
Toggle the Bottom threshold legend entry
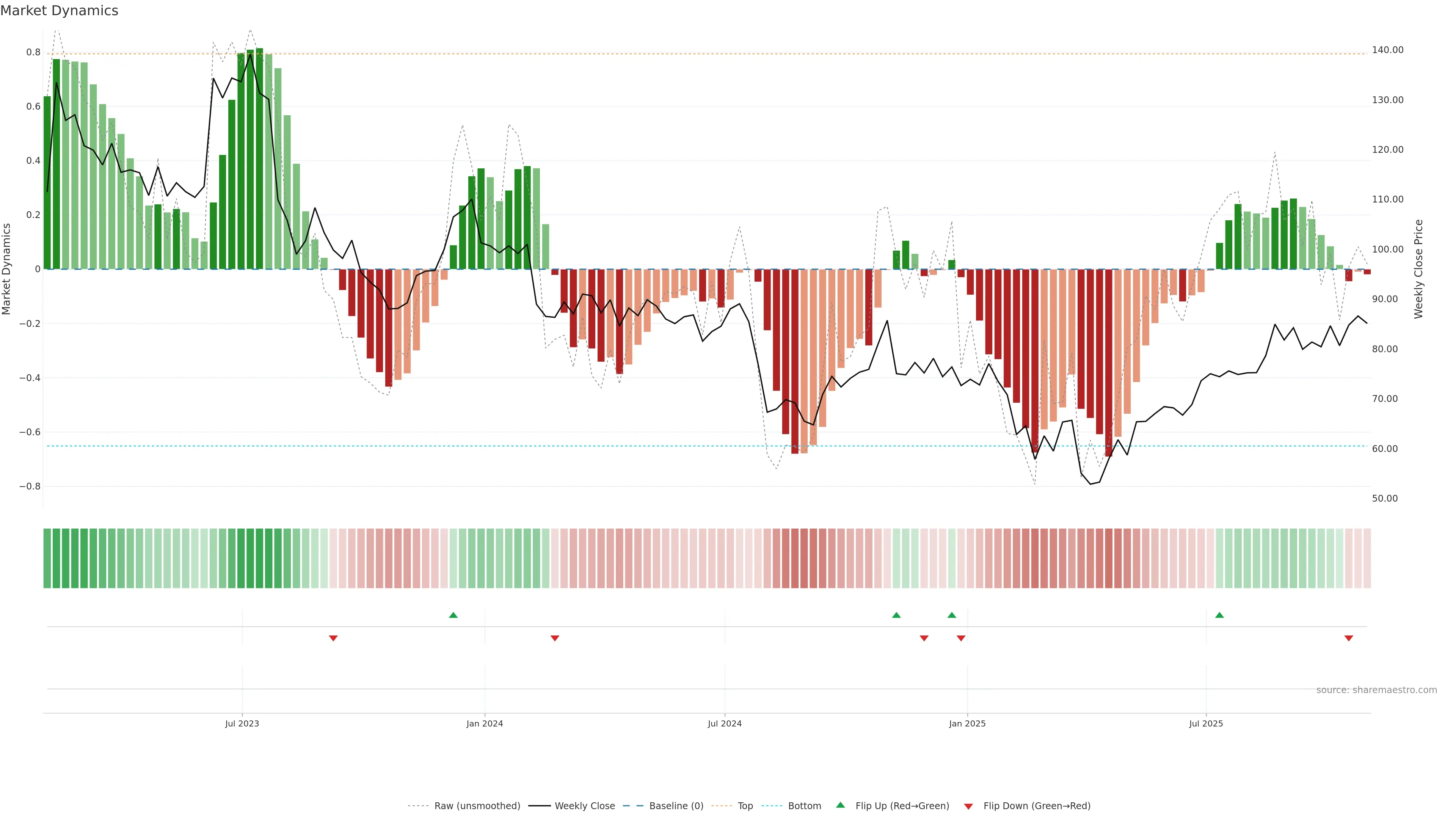click(x=804, y=806)
